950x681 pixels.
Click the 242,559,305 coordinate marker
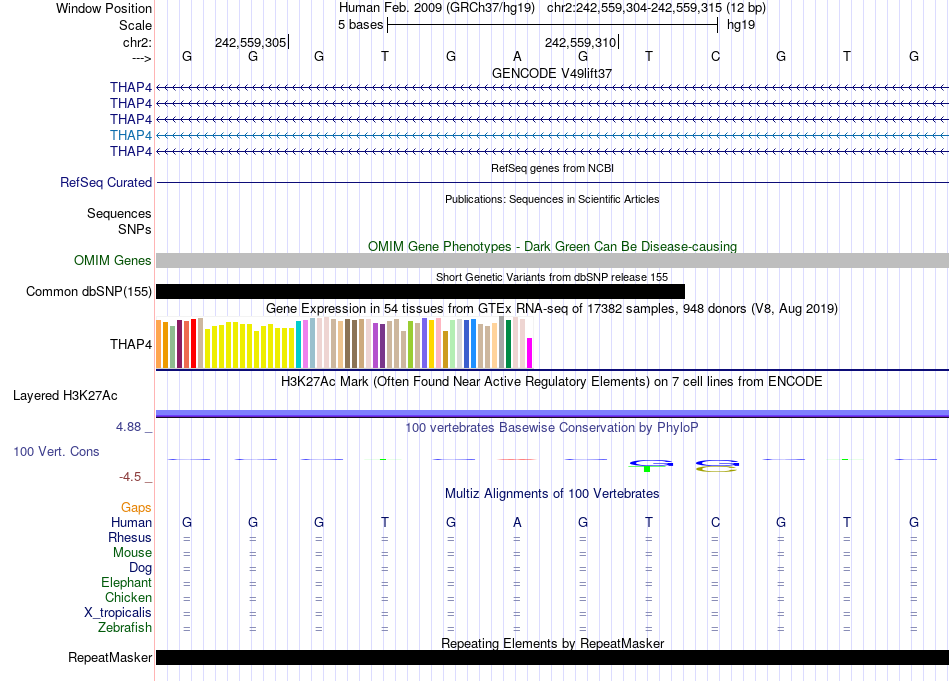coord(251,42)
